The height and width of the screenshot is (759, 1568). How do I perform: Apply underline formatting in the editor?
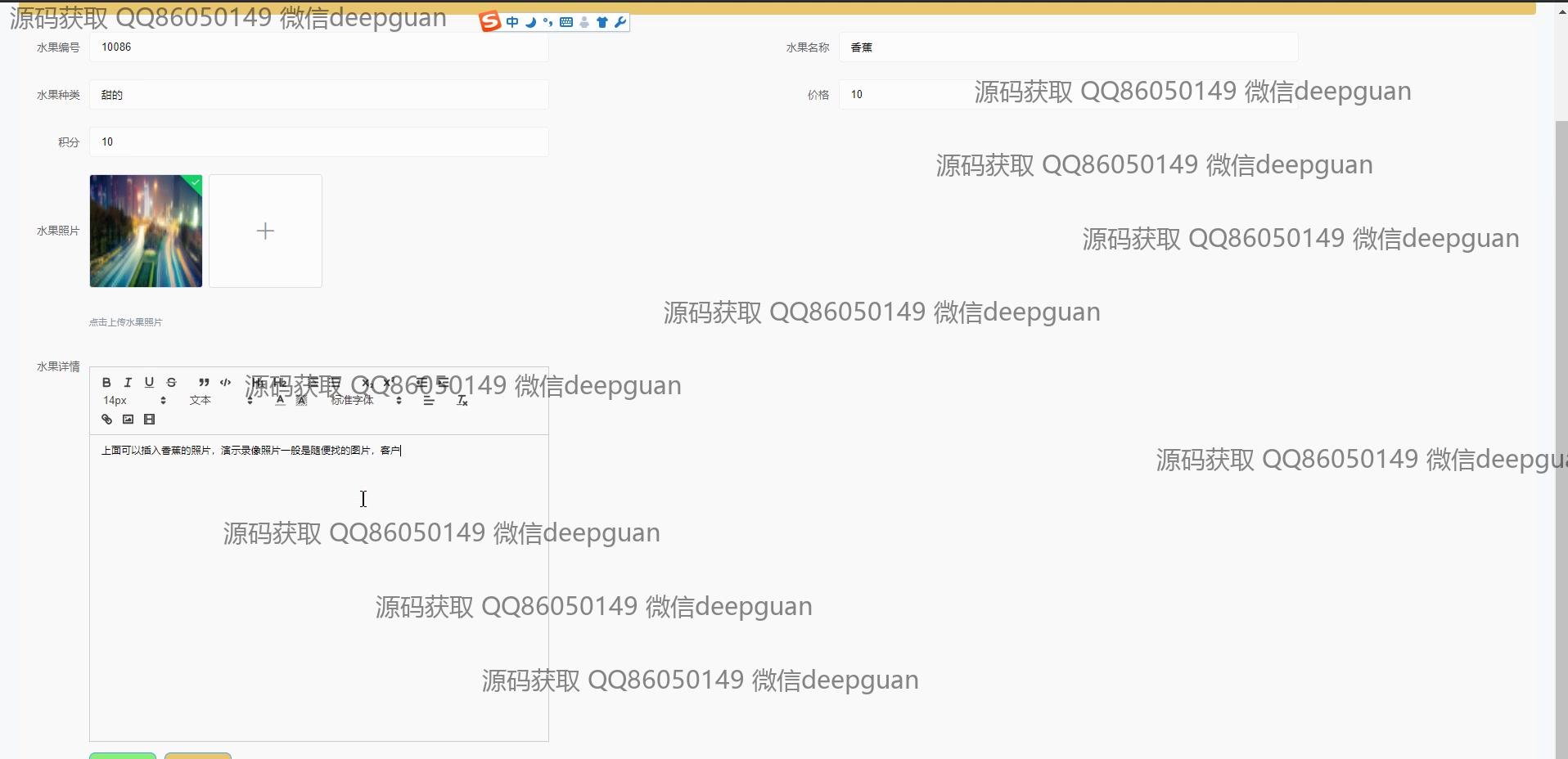pos(149,382)
